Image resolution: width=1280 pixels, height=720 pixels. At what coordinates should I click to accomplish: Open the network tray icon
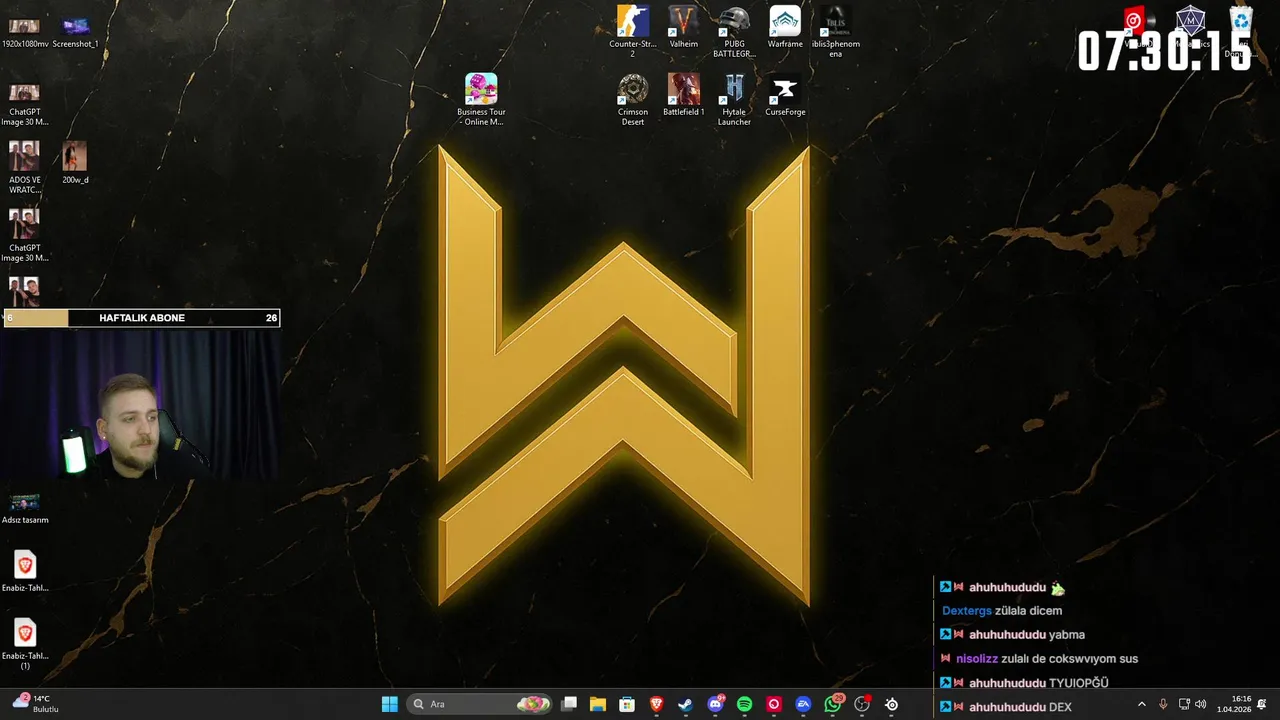(x=1184, y=704)
